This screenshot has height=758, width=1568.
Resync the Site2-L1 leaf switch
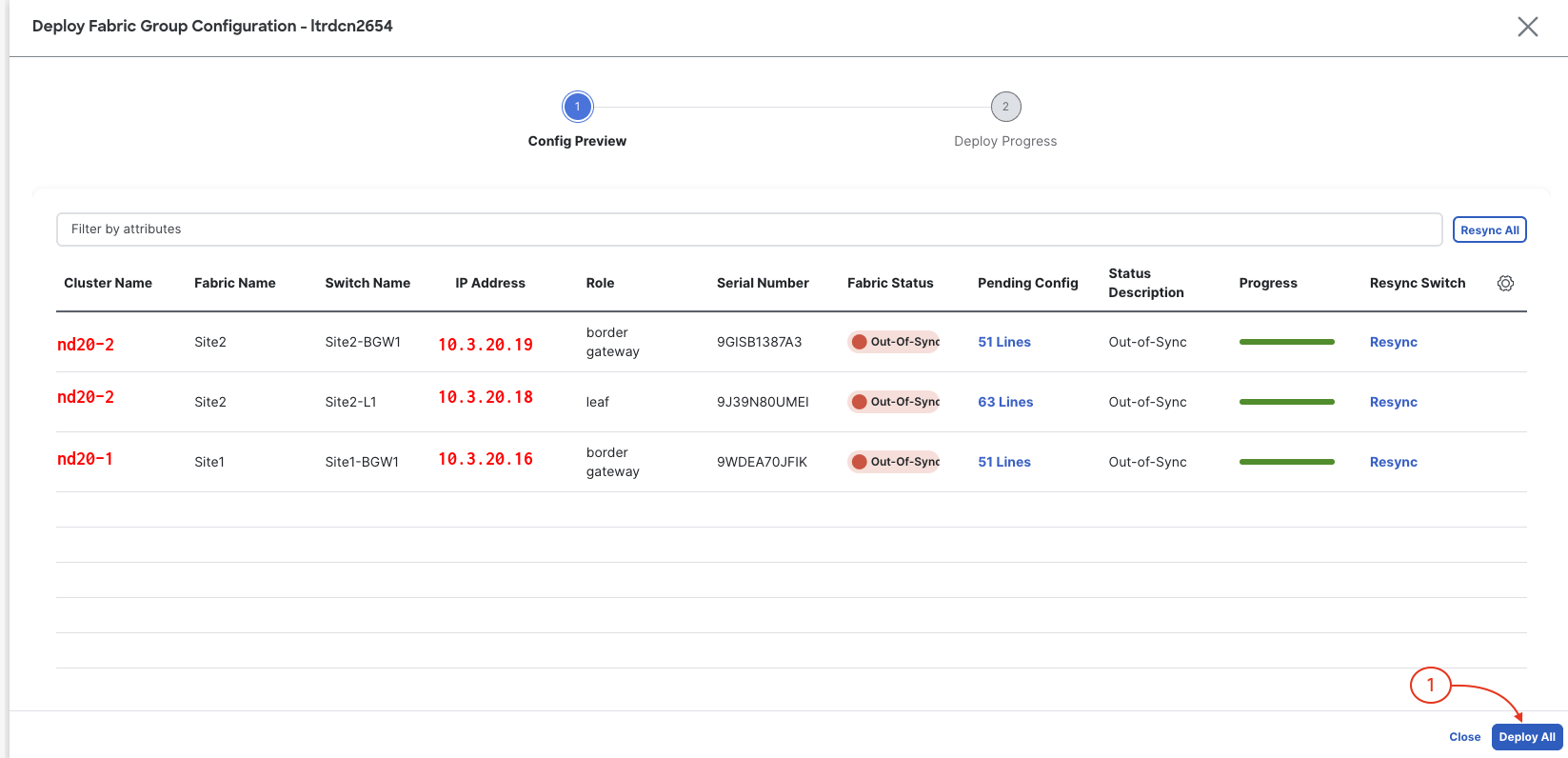pyautogui.click(x=1393, y=402)
